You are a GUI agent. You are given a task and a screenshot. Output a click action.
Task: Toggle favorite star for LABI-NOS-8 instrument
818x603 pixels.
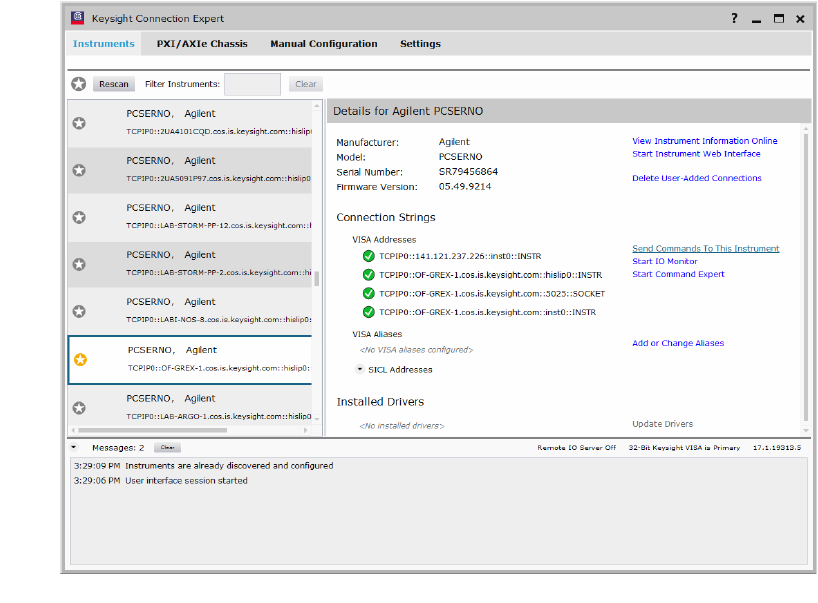(x=79, y=311)
